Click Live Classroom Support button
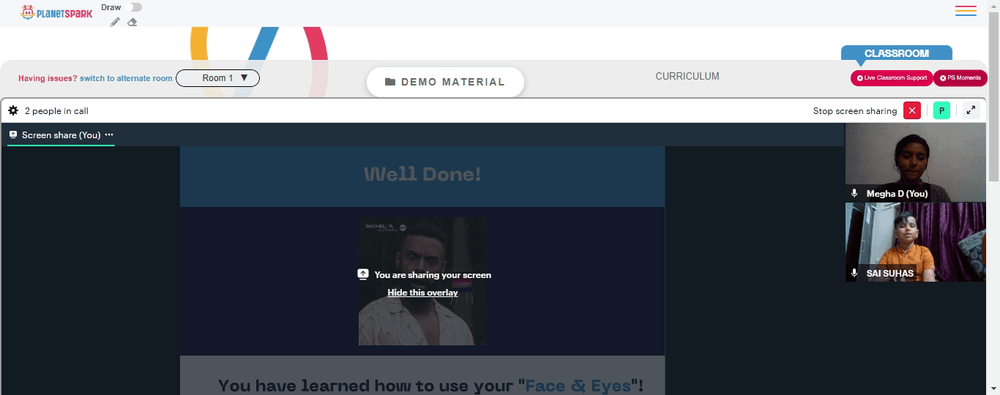The image size is (1000, 395). tap(892, 78)
